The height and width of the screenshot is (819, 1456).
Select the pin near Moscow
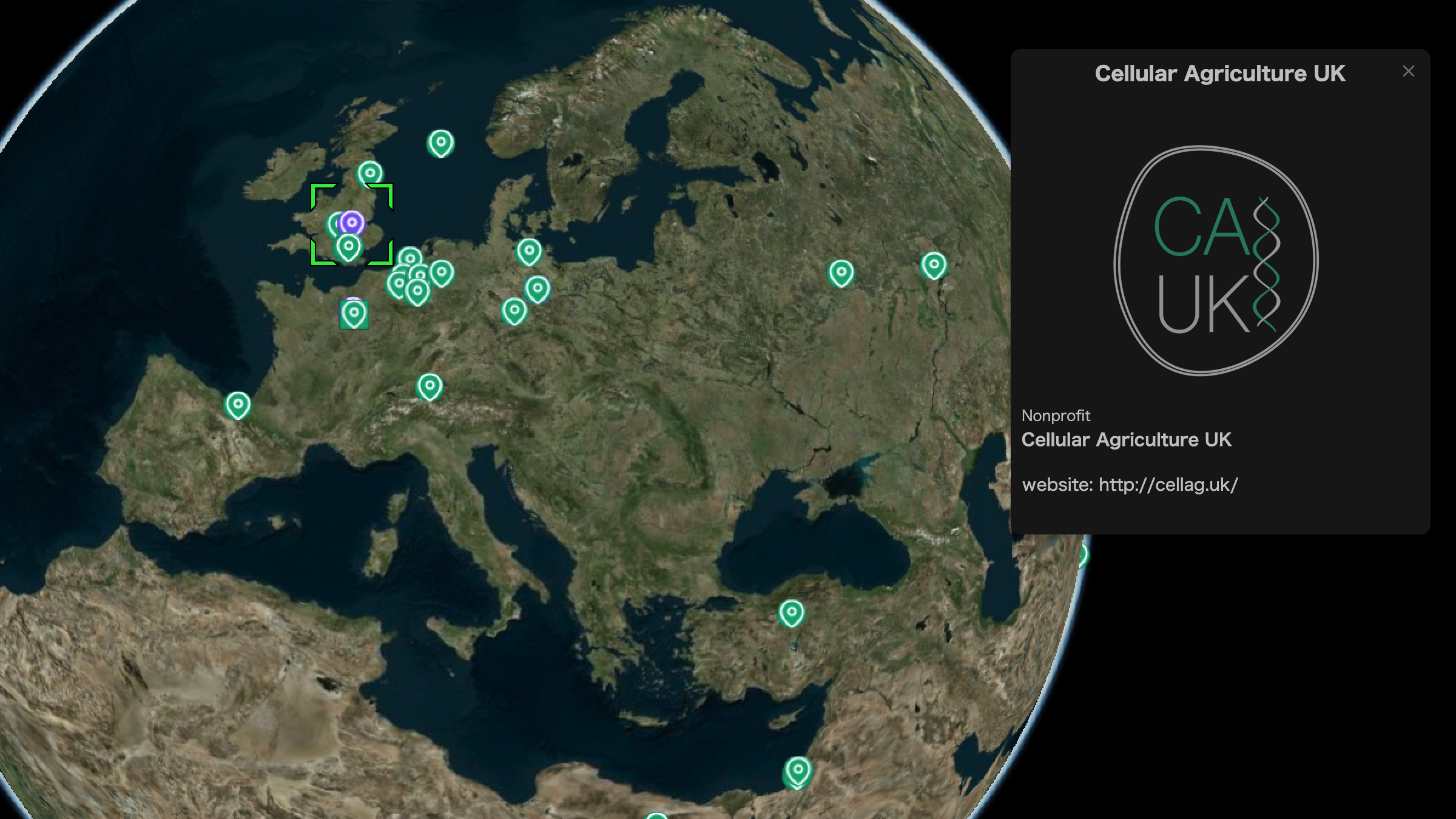[x=841, y=272]
